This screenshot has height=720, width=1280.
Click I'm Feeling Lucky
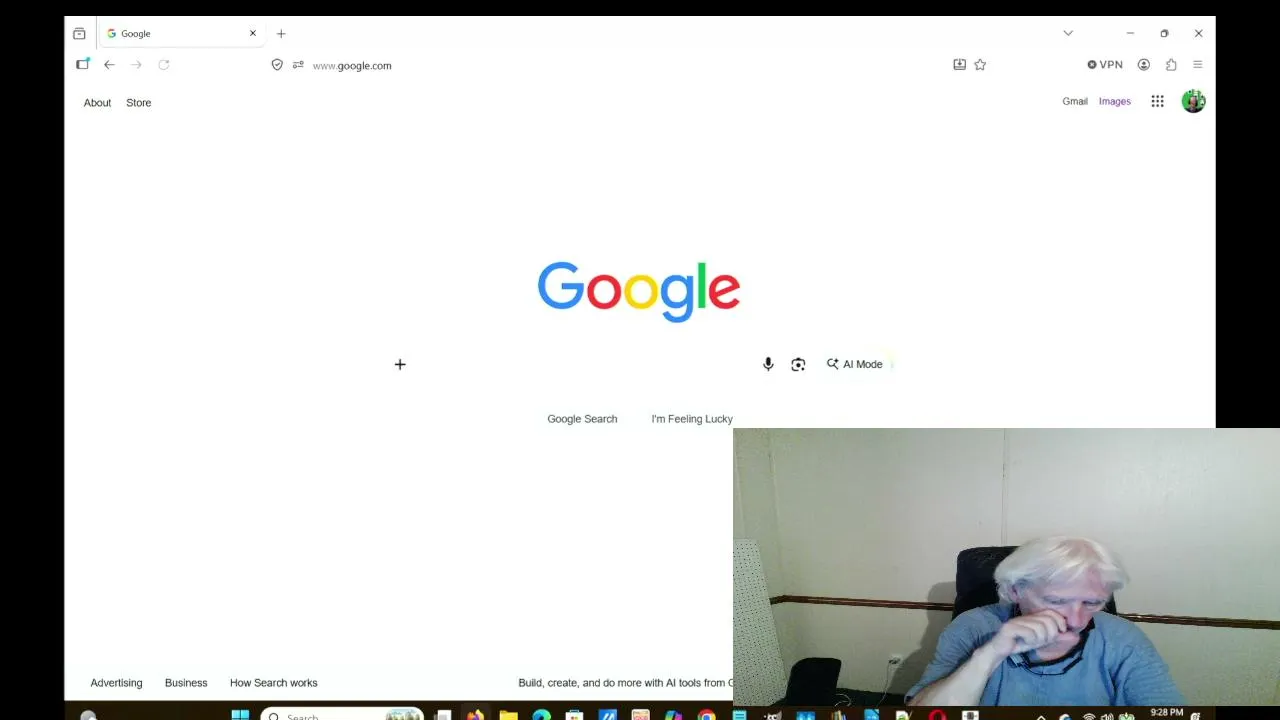[x=692, y=419]
